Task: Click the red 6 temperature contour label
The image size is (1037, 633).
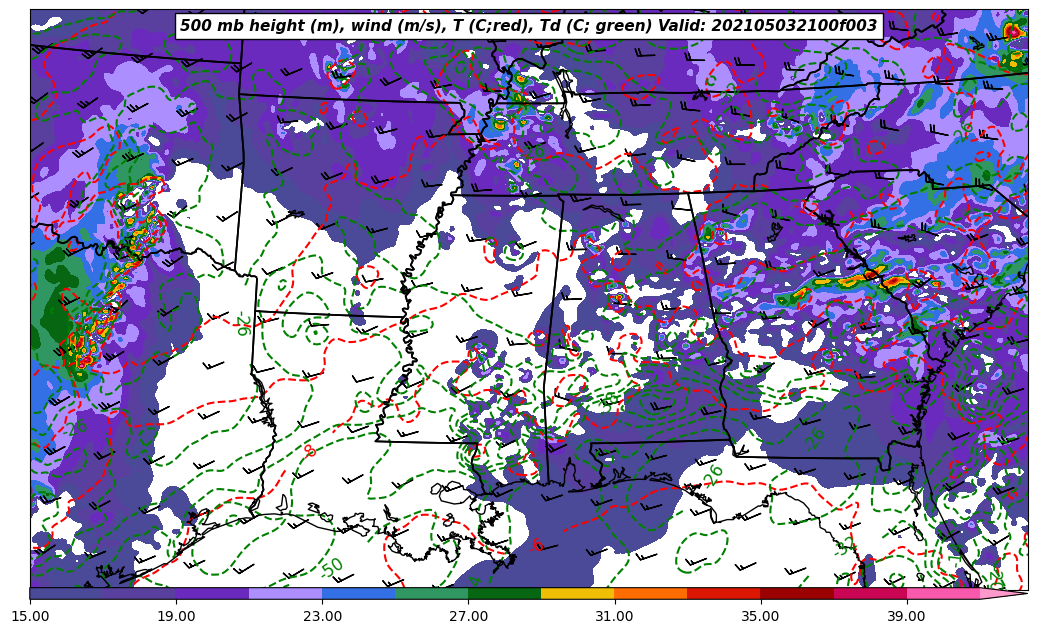Action: pos(538,546)
